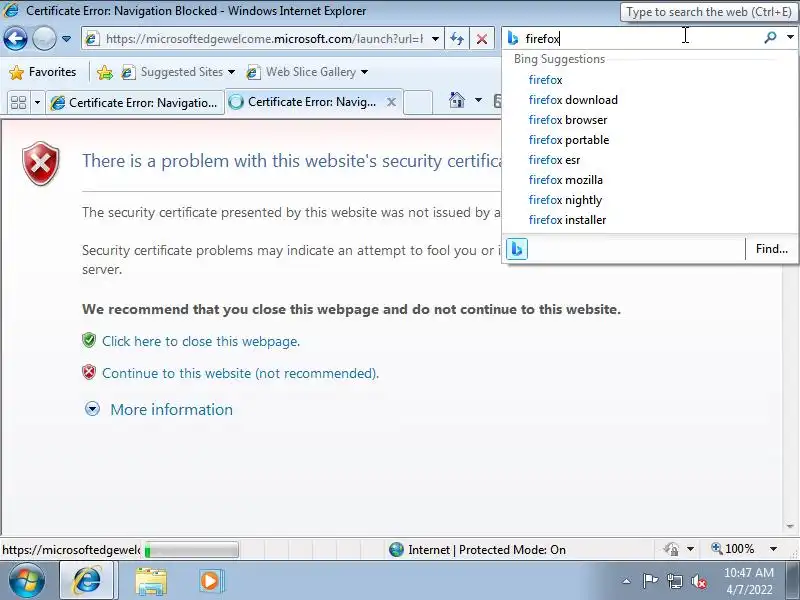This screenshot has width=800, height=600.
Task: Open the Quick Tabs grid icon
Action: pyautogui.click(x=19, y=103)
